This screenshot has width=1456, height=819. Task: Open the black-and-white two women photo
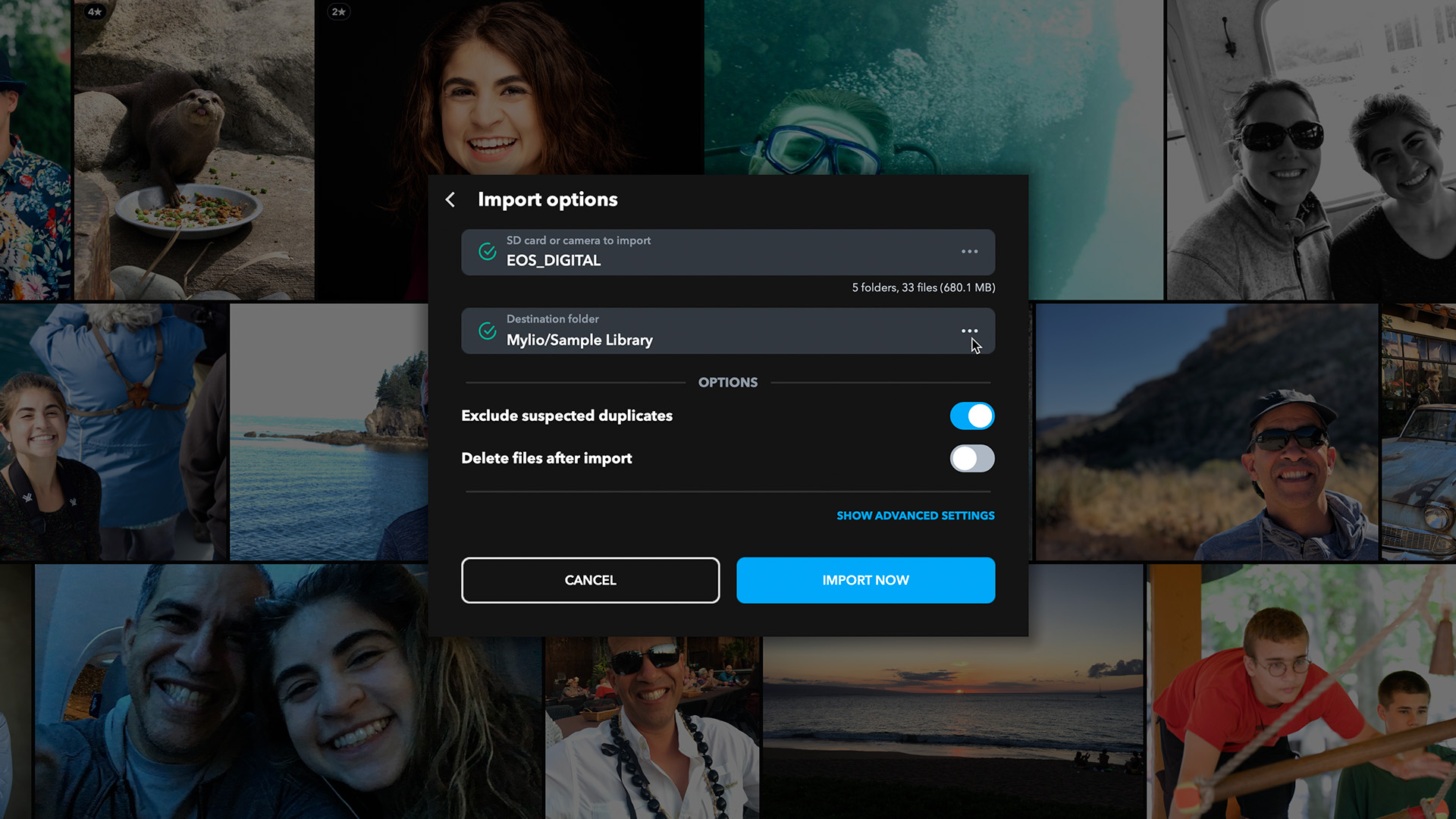1311,149
